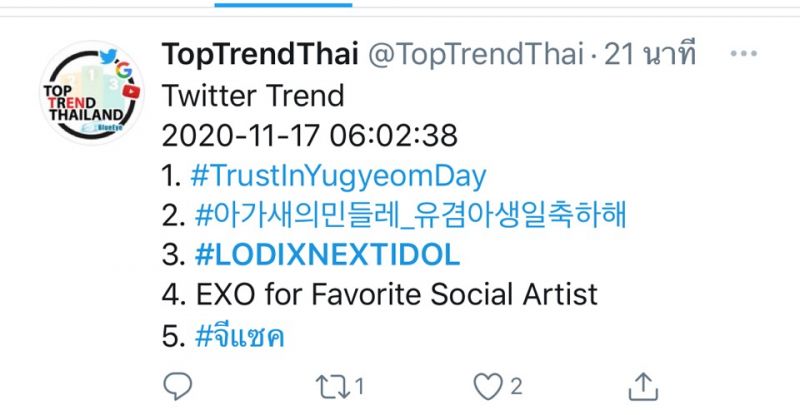Click the "Twitter Trend" heading text
This screenshot has width=800, height=415.
(x=252, y=96)
